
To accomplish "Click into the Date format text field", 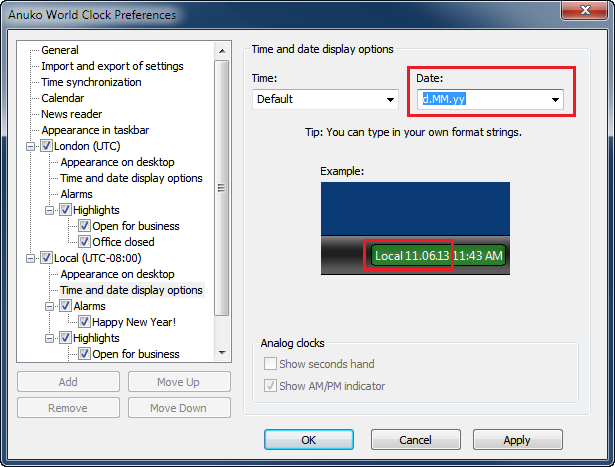I will (482, 99).
